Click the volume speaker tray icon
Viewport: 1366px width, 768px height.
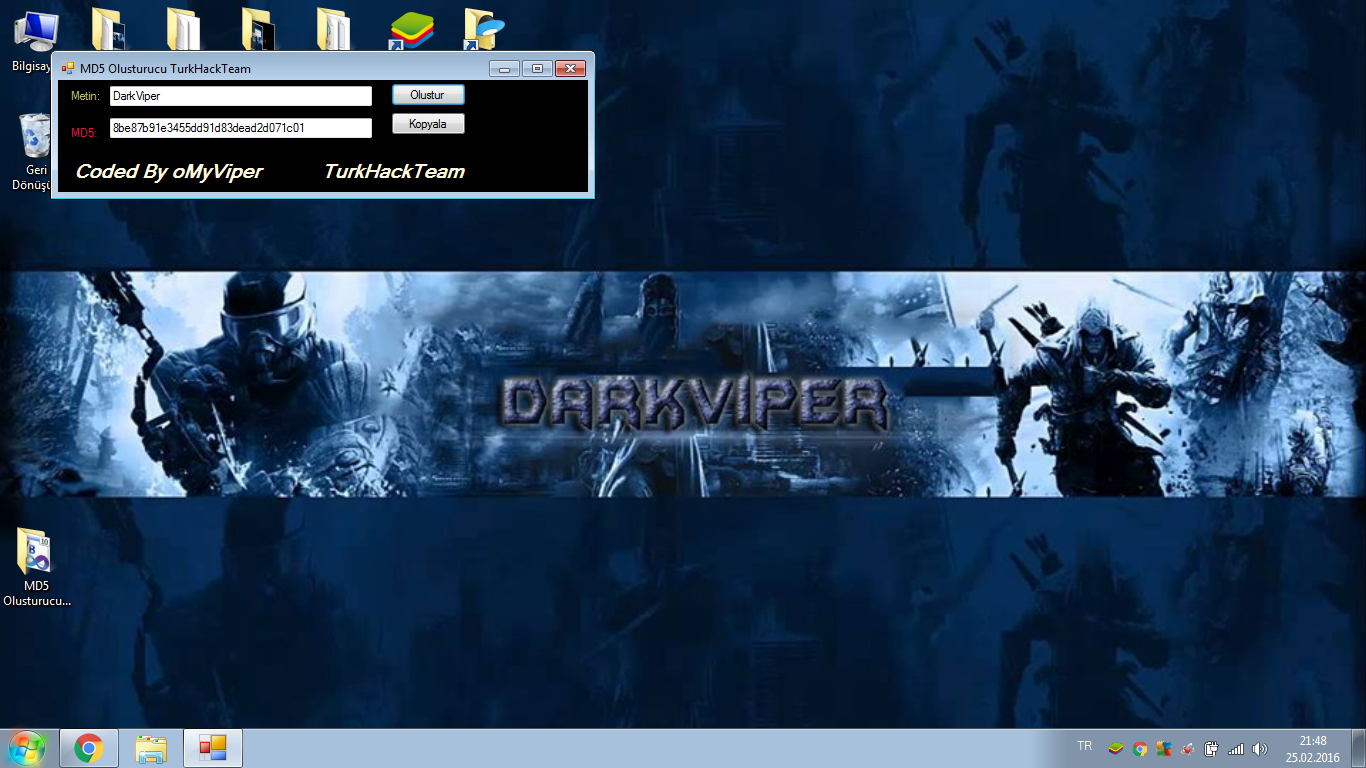pos(1260,748)
